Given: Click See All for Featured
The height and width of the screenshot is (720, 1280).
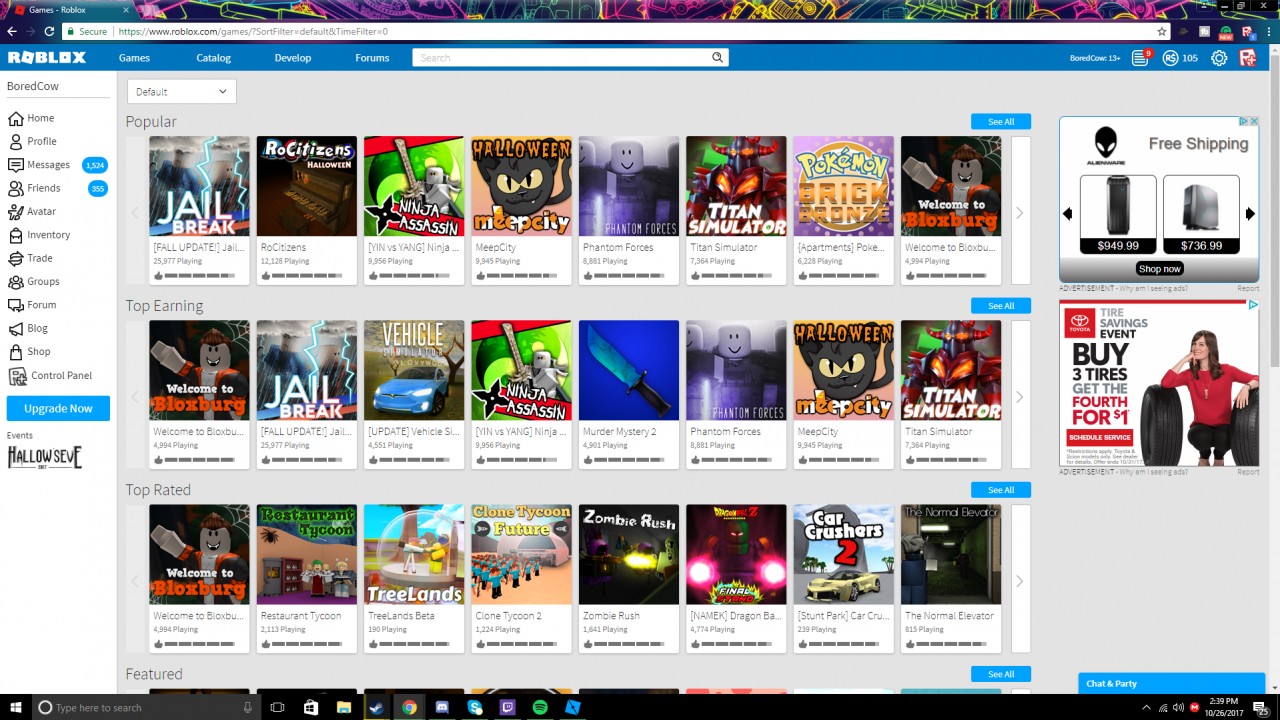Looking at the screenshot, I should pos(1001,674).
